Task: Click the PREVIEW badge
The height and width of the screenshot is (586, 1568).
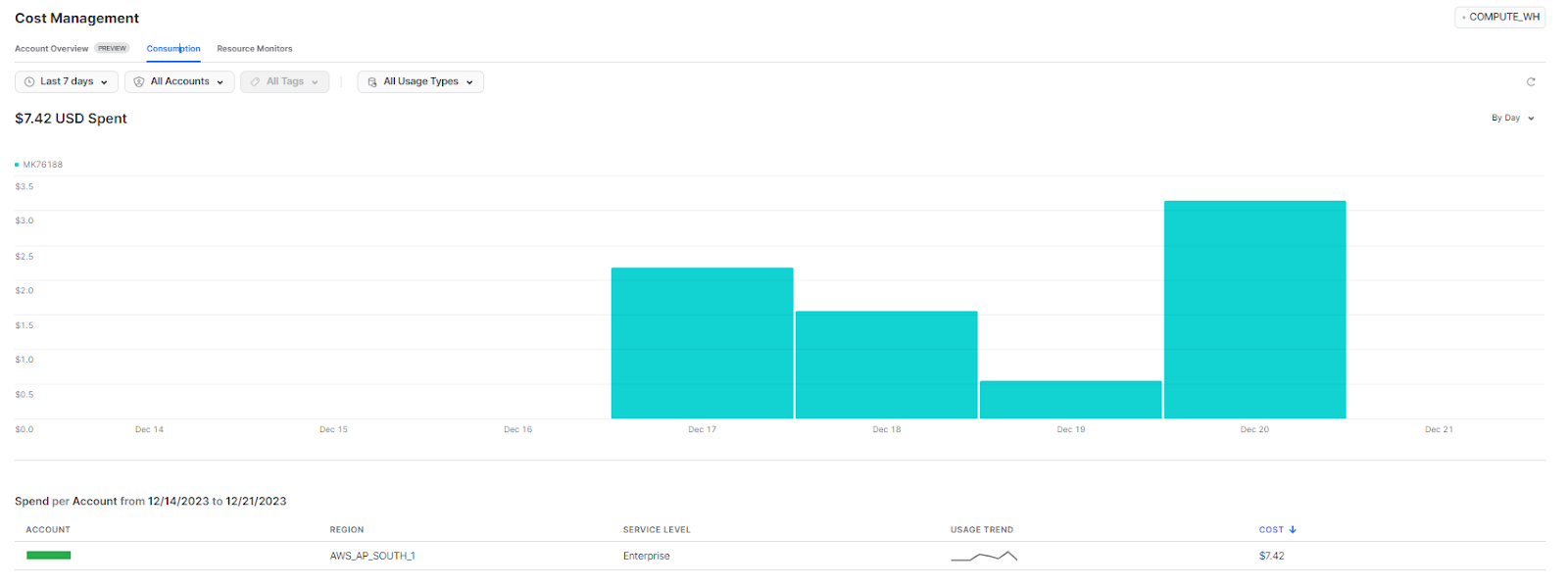Action: (x=112, y=48)
